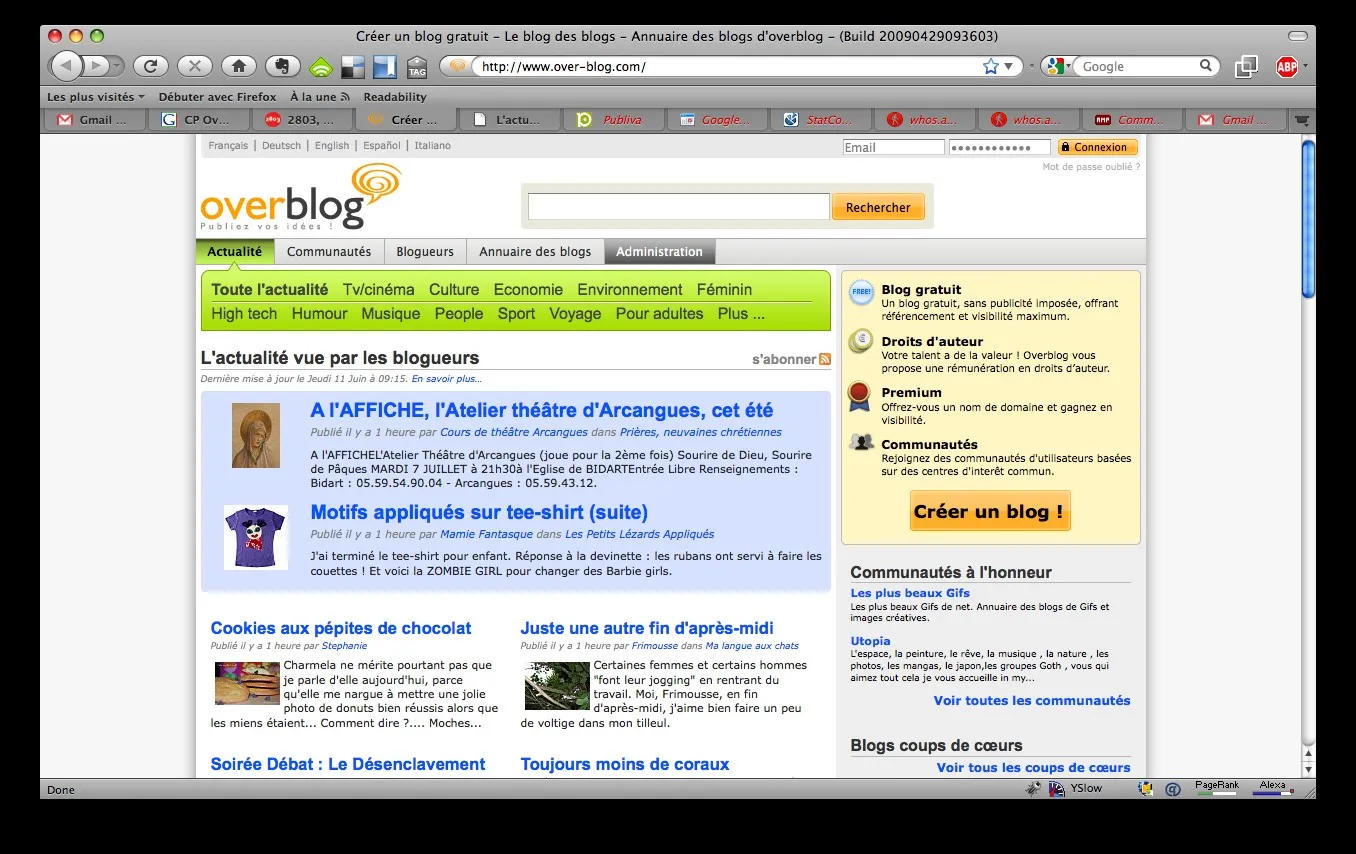Click the RSS icon next to s'abonner

coord(825,359)
